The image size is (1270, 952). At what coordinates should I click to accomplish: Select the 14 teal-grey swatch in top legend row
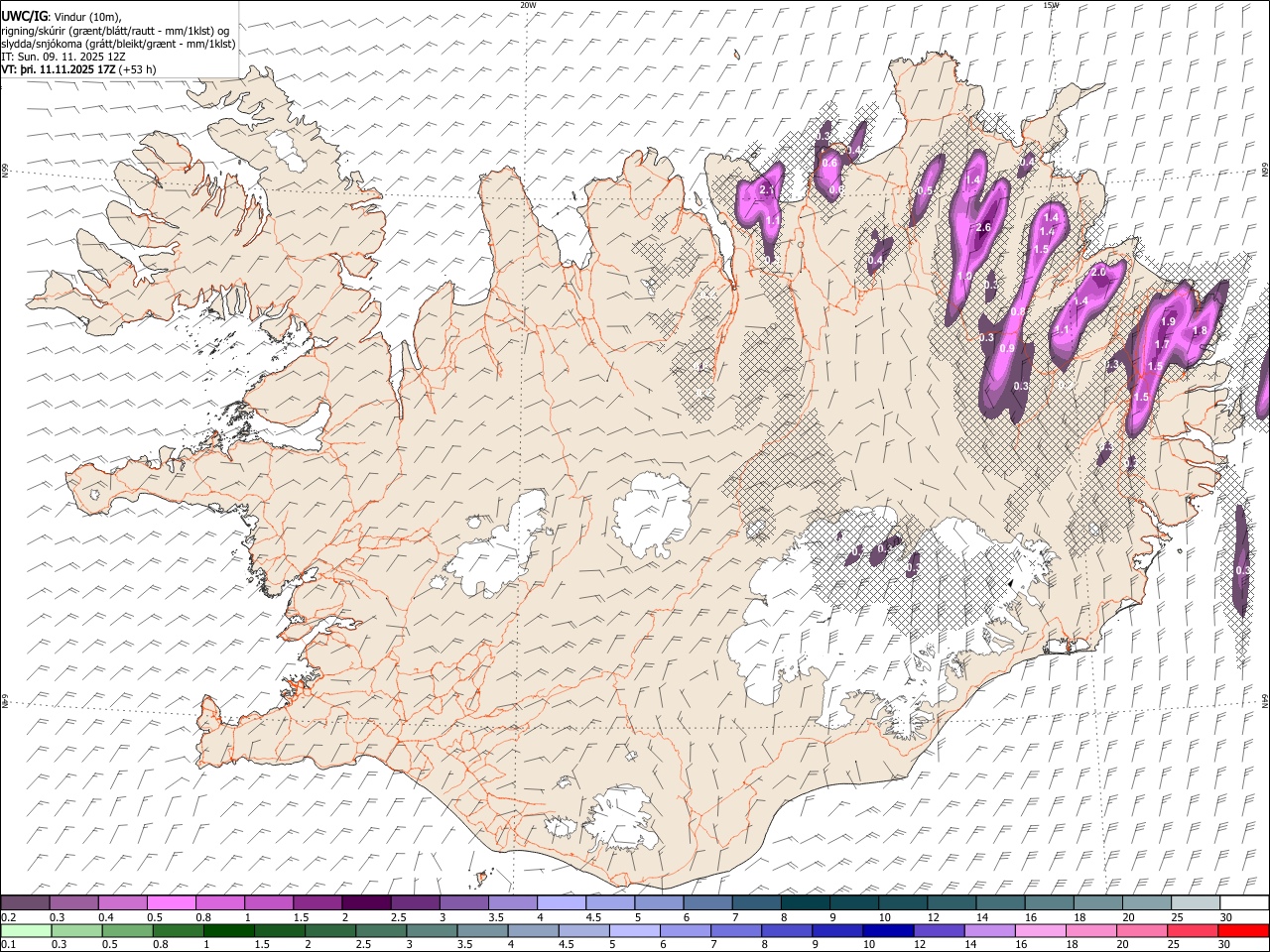point(1001,903)
